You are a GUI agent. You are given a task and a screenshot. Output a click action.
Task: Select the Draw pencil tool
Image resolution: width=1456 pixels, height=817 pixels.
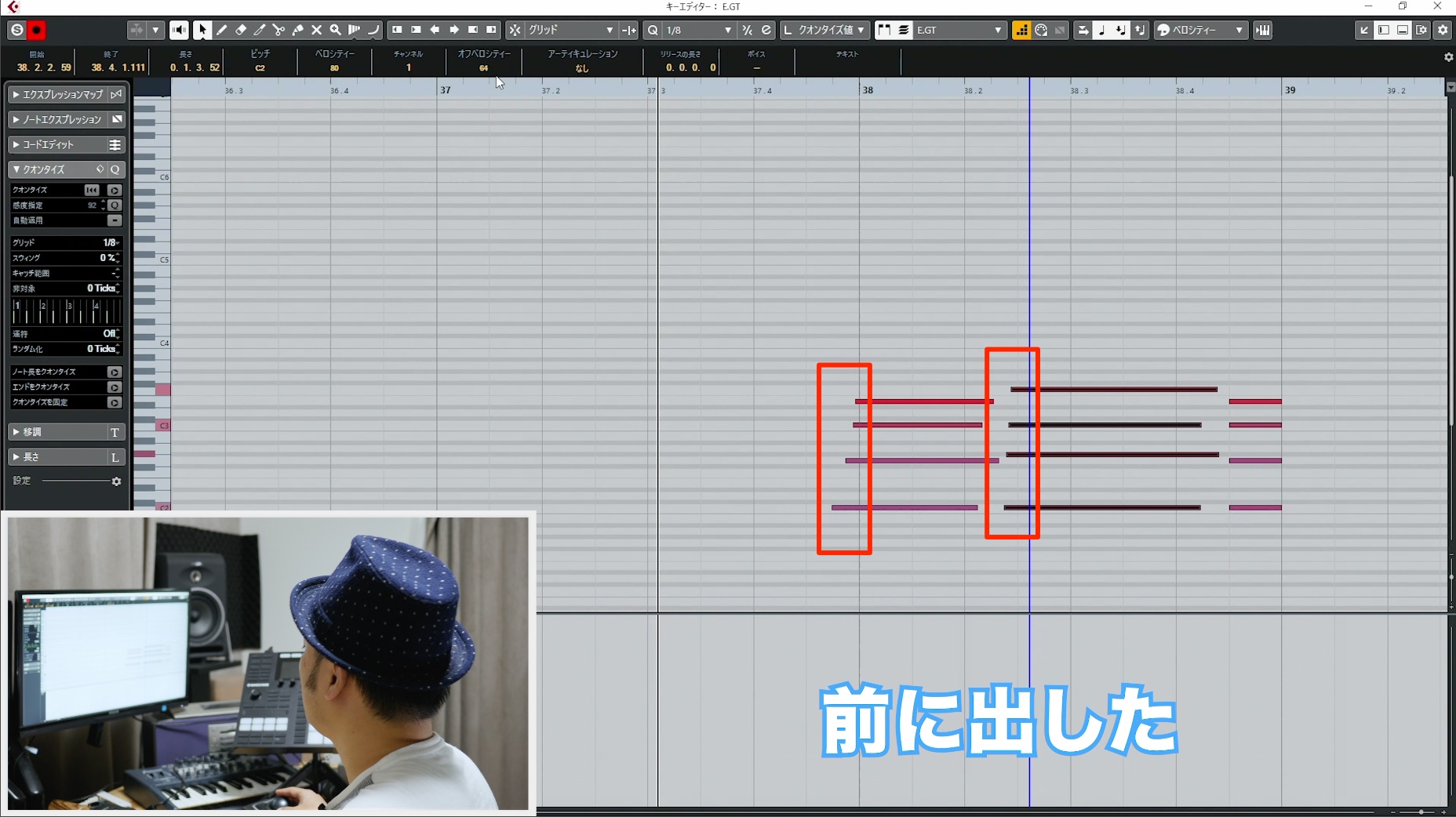tap(221, 30)
